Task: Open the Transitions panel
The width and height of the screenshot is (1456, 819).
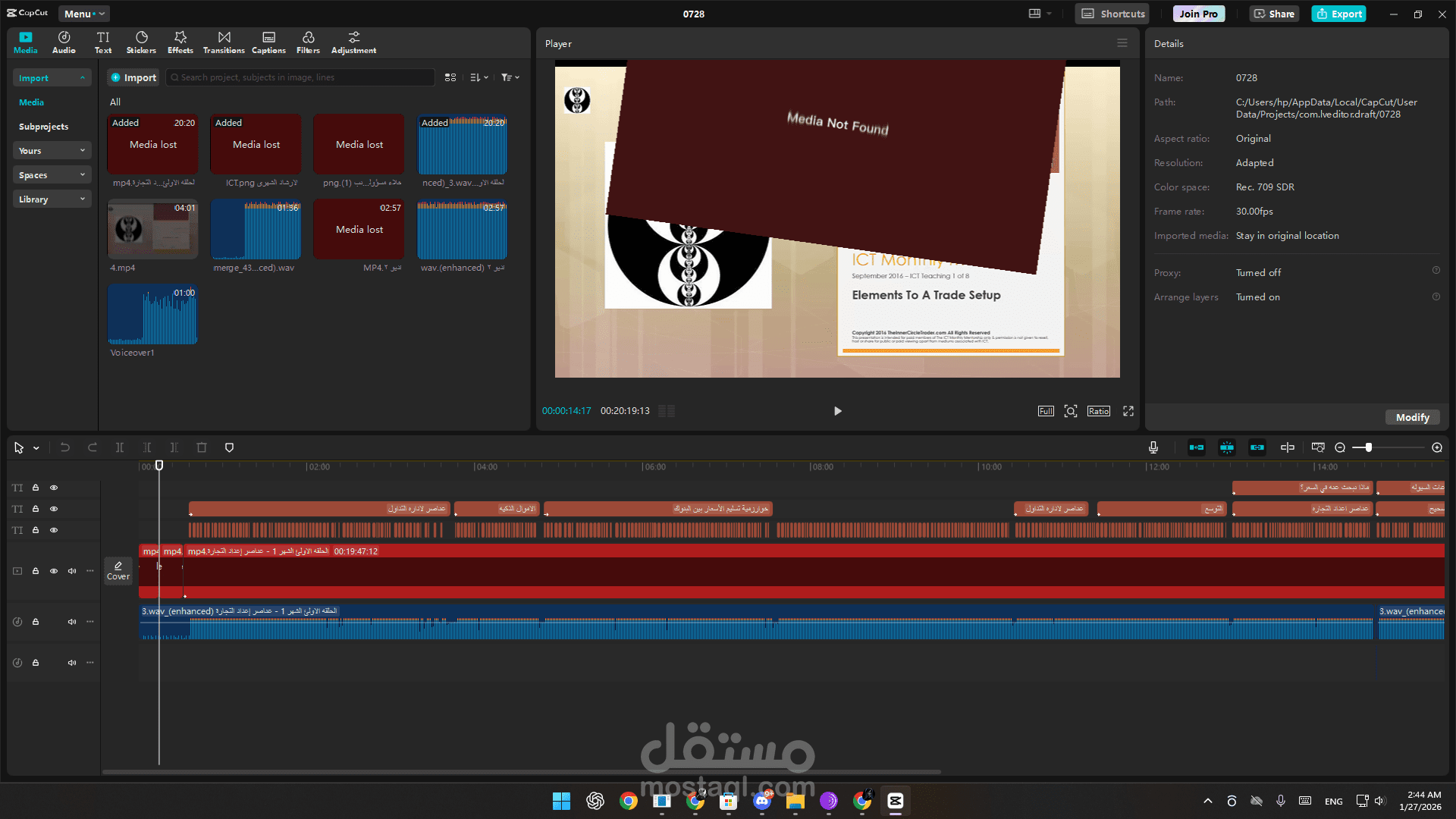Action: click(x=224, y=42)
